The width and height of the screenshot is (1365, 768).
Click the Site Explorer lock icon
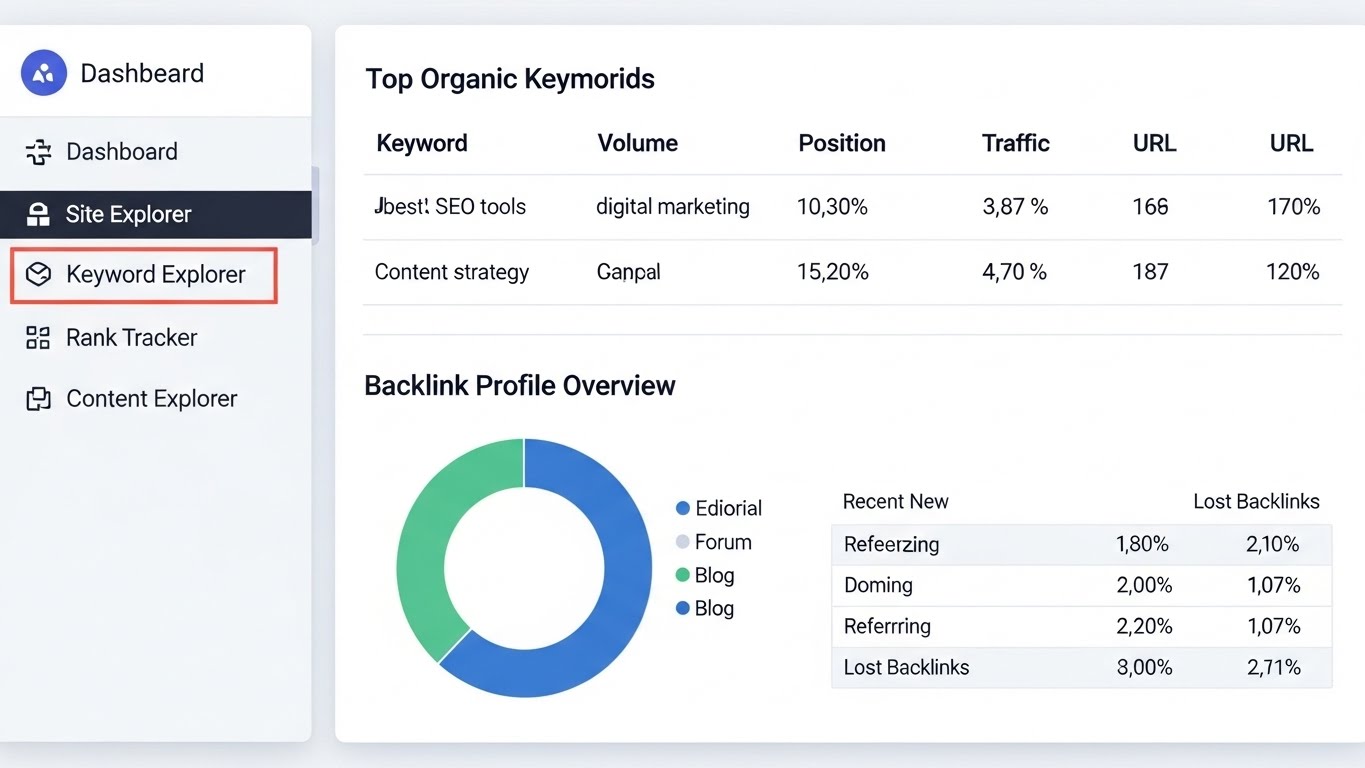[38, 214]
